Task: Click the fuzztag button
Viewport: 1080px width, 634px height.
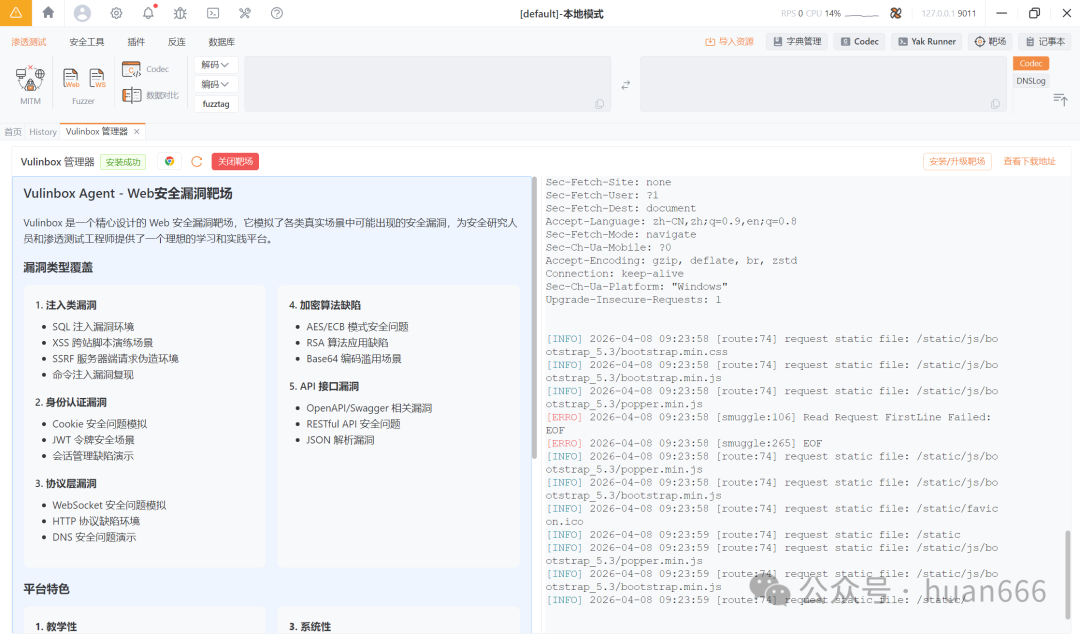Action: click(216, 104)
